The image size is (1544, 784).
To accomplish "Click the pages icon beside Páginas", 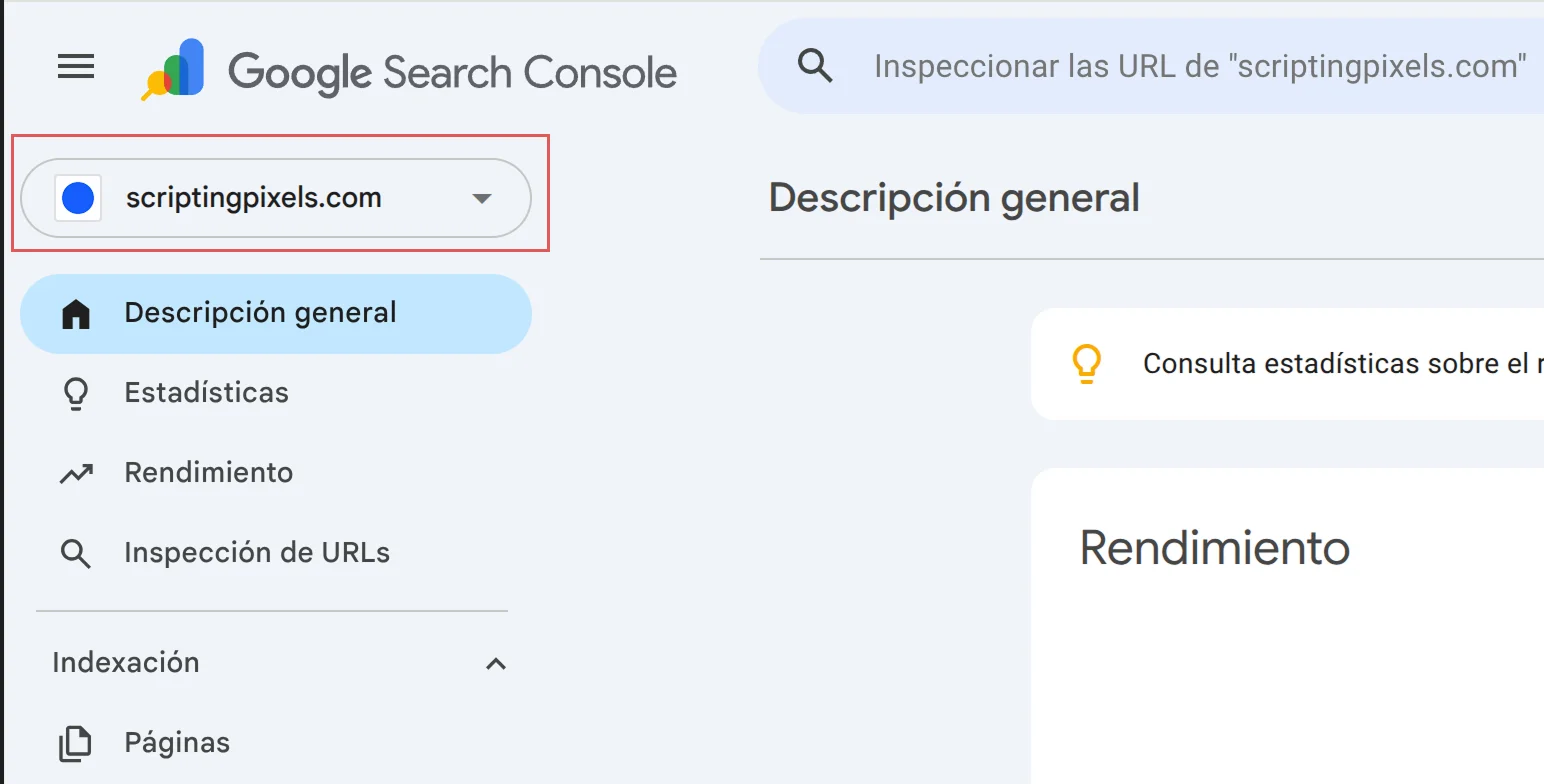I will click(x=76, y=743).
